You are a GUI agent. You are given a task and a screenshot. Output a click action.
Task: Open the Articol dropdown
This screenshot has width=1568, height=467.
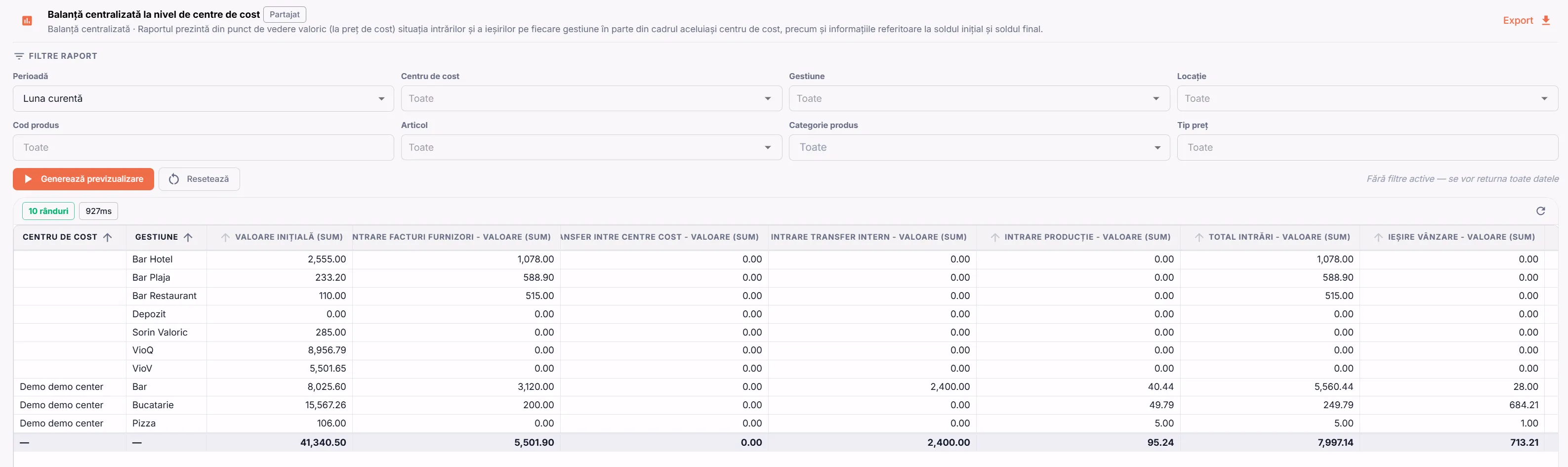click(591, 147)
